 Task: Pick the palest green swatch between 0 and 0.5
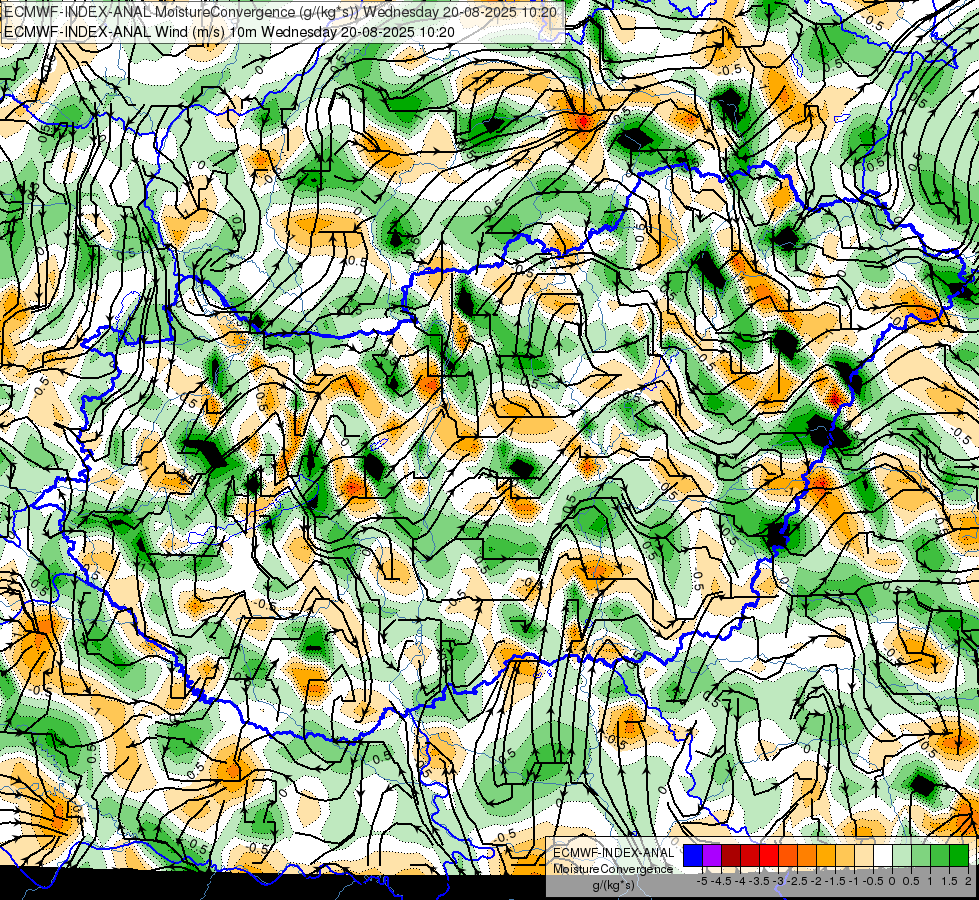[x=902, y=855]
